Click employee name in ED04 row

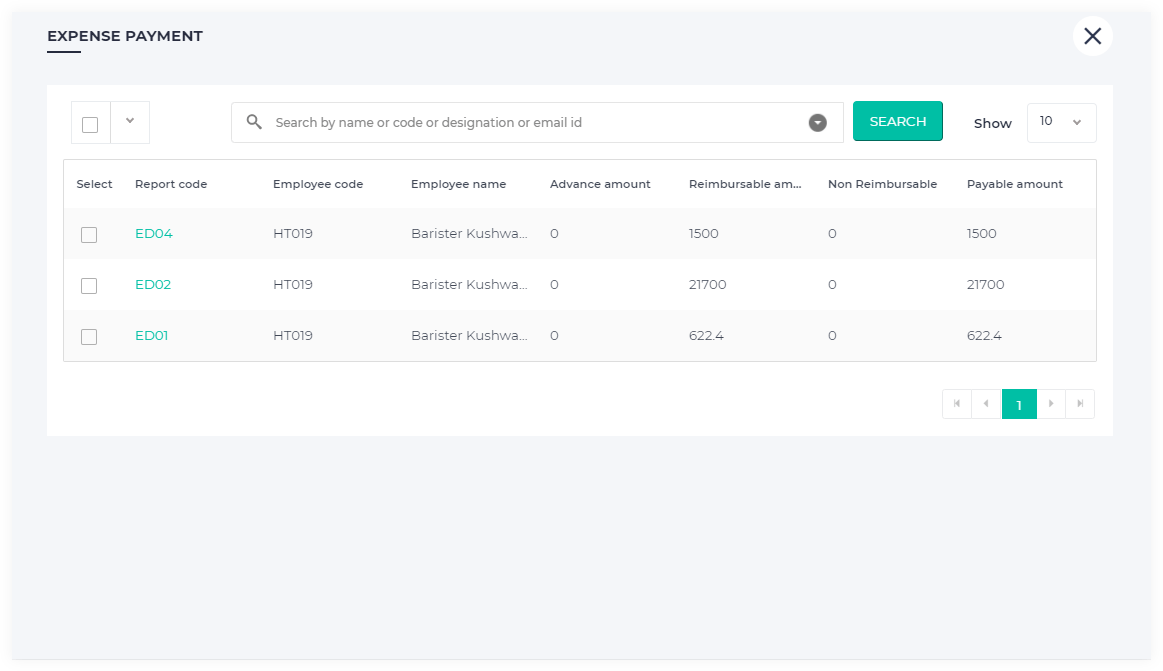(469, 234)
